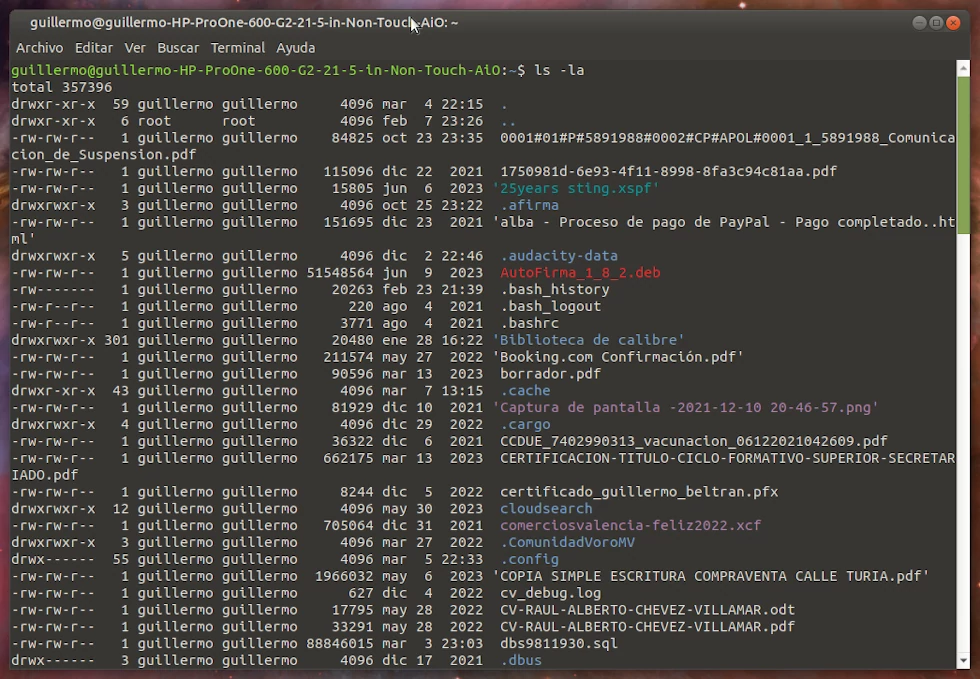The width and height of the screenshot is (980, 679).
Task: Click the cloudsearch directory name
Action: [x=546, y=509]
